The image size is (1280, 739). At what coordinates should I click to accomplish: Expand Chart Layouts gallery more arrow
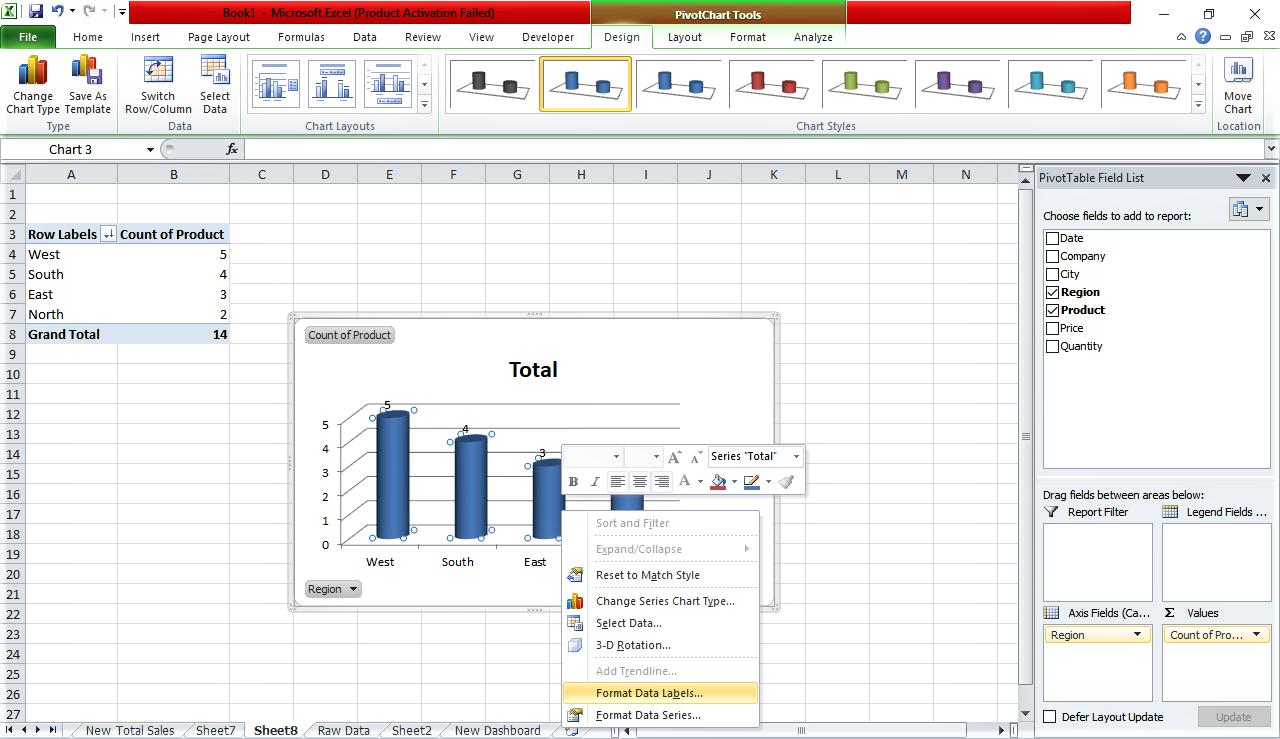click(x=424, y=104)
